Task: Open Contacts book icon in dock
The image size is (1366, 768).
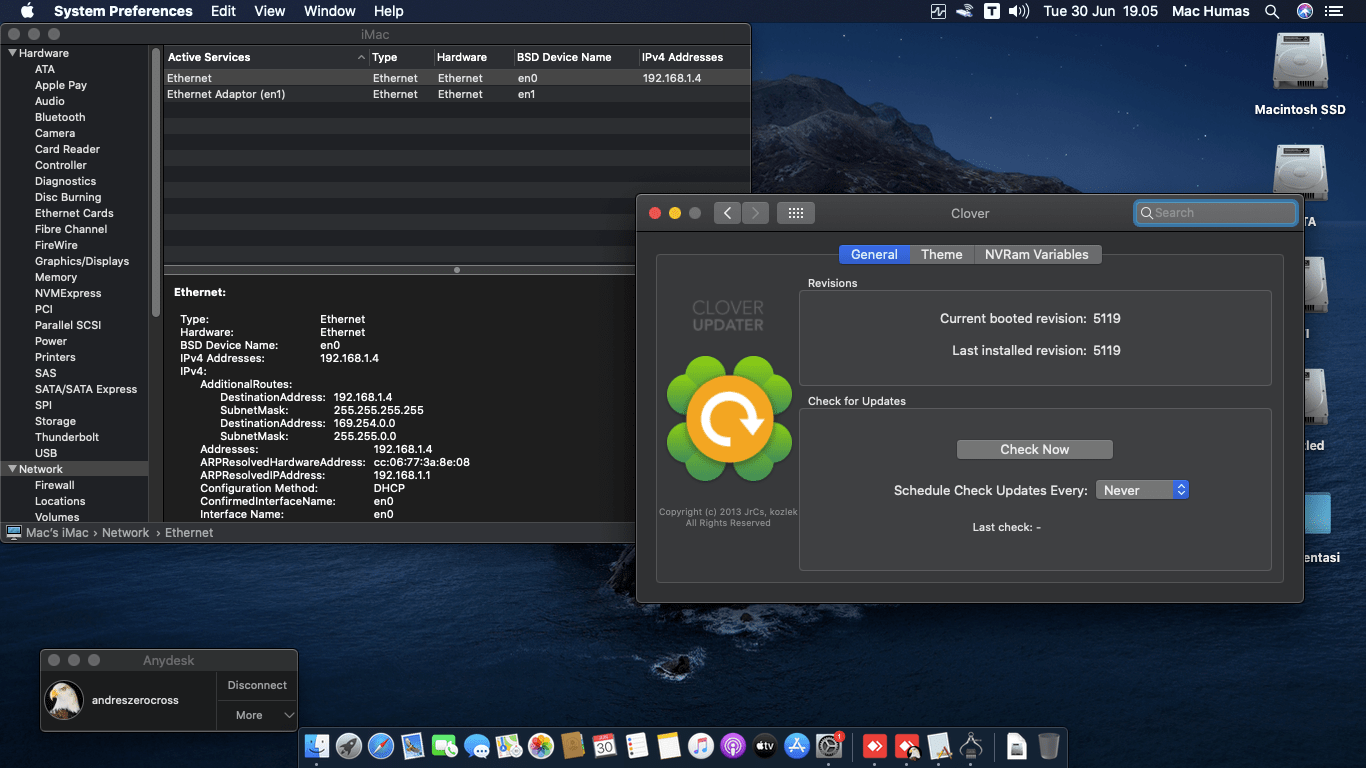Action: pyautogui.click(x=573, y=746)
